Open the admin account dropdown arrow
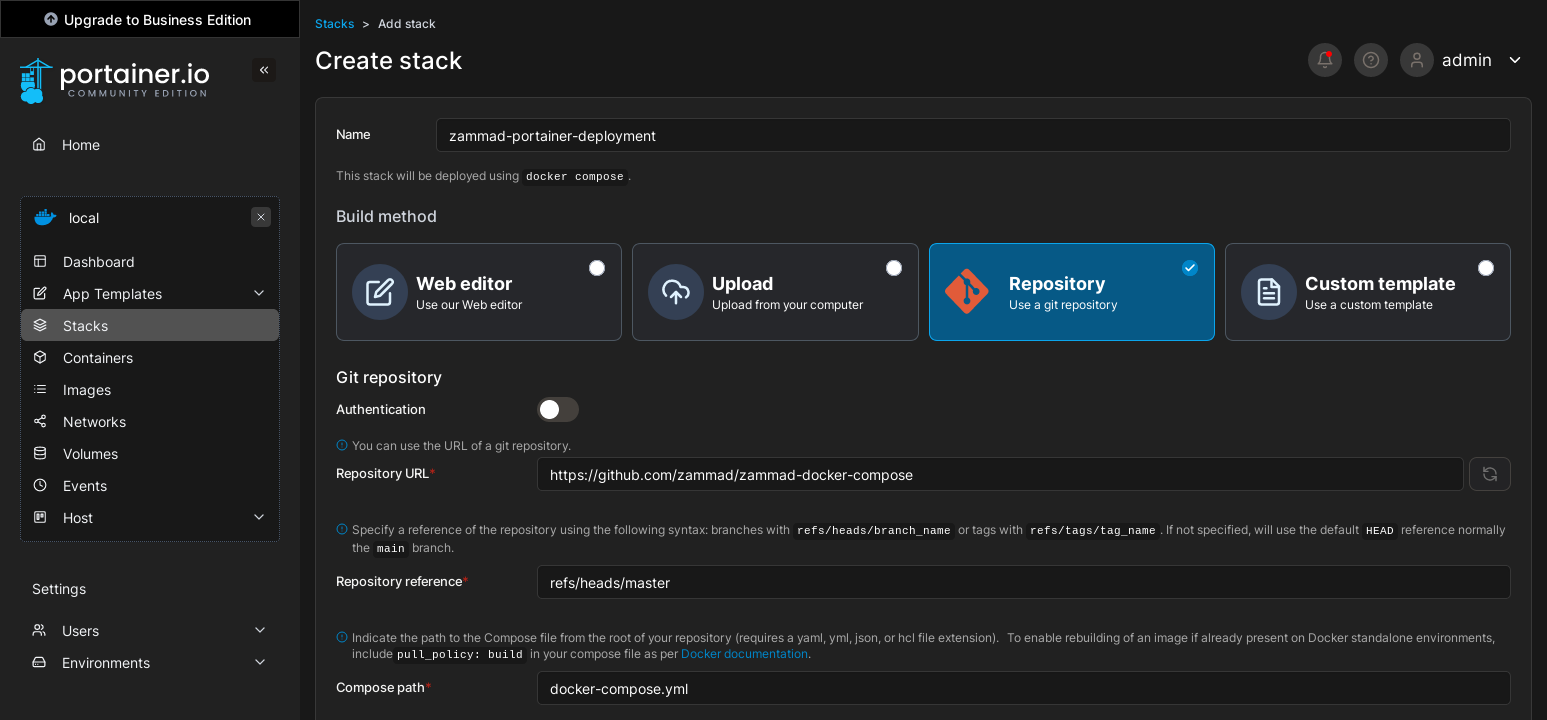The height and width of the screenshot is (720, 1547). click(1515, 60)
